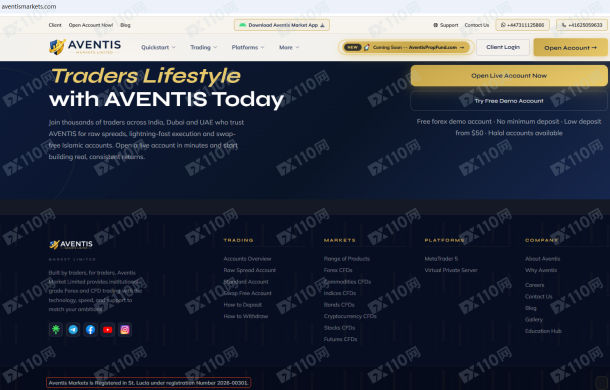
Task: Click the St. Lucia registration number text
Action: click(149, 383)
